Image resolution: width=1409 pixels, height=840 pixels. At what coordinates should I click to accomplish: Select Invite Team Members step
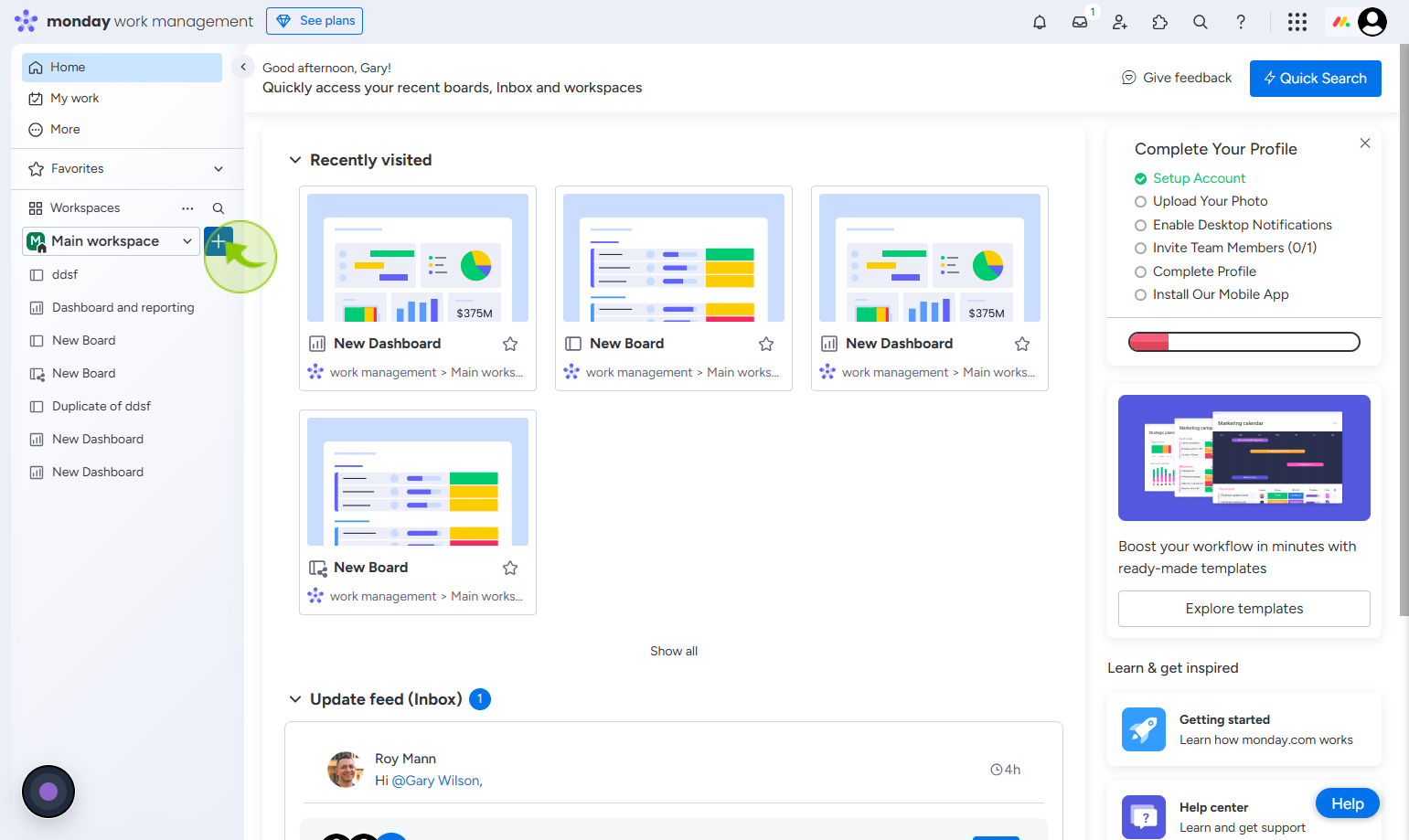click(x=1226, y=248)
